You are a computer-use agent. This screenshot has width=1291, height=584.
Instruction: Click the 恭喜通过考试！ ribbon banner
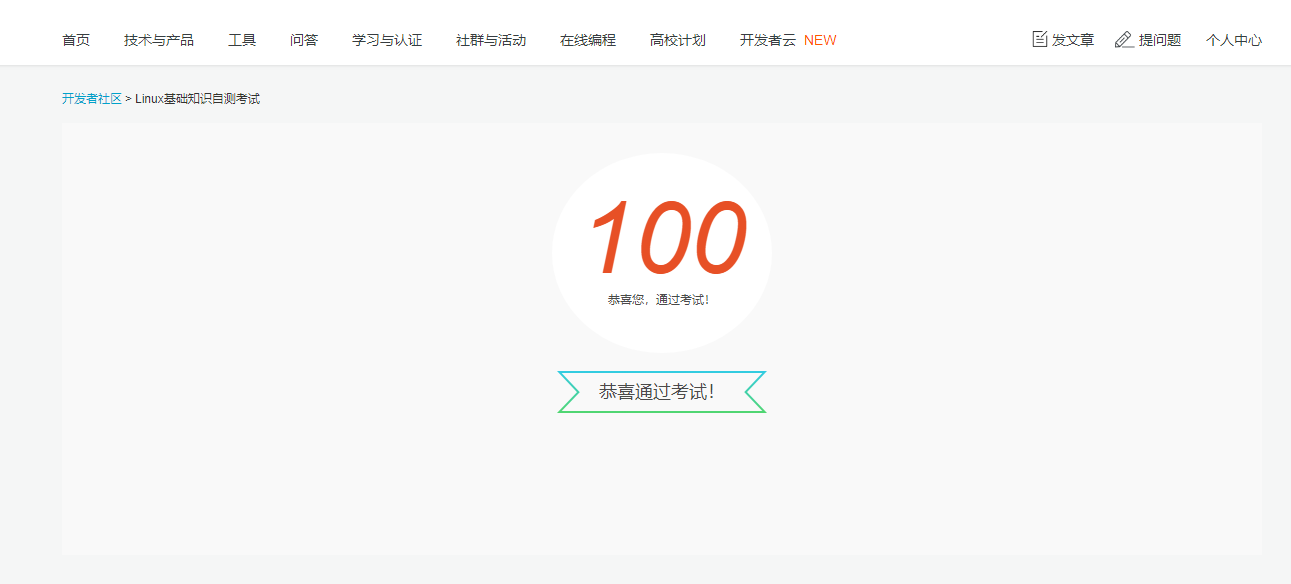(662, 392)
